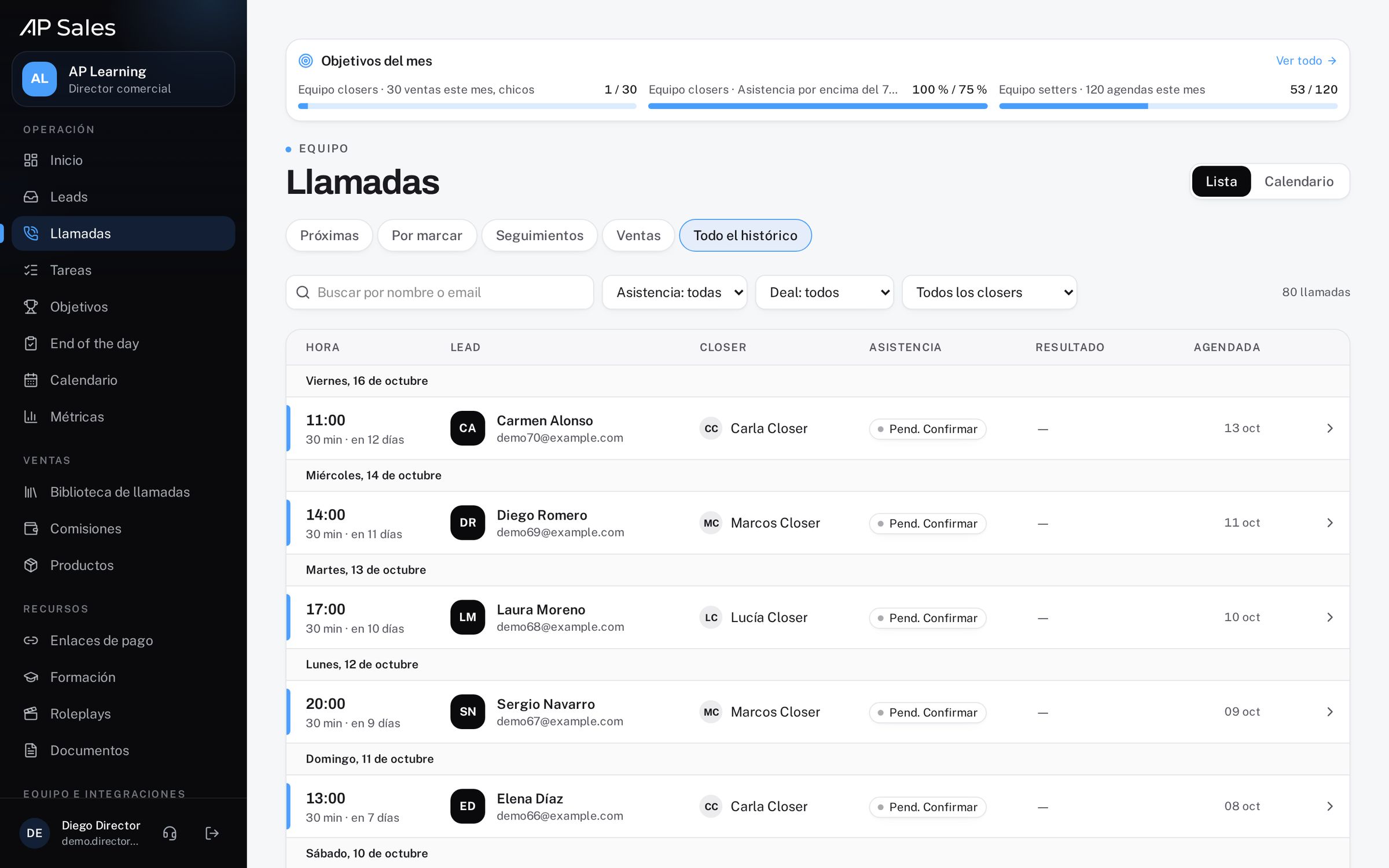The height and width of the screenshot is (868, 1389).
Task: Select the Ventas tab
Action: coord(638,236)
